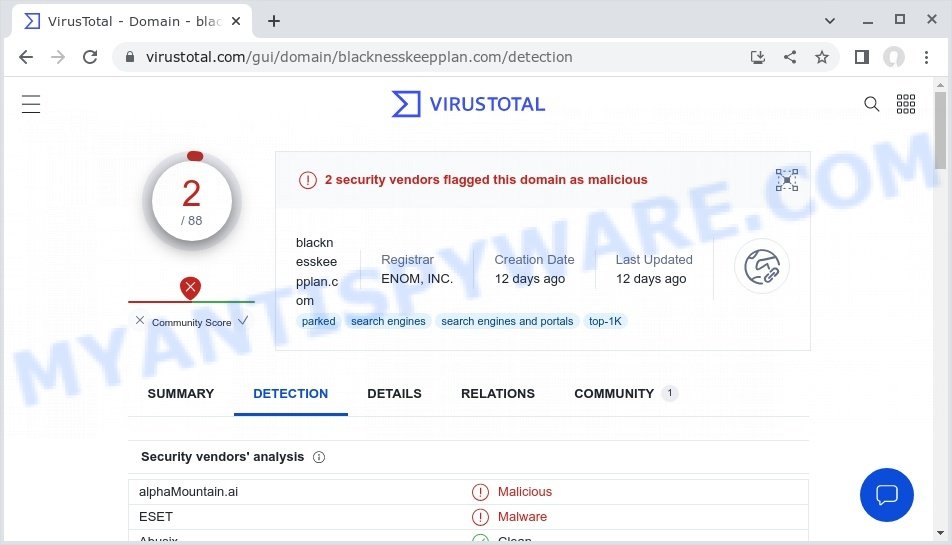Click the 'Community Score' label
Viewport: 952px width, 545px height.
[x=191, y=322]
